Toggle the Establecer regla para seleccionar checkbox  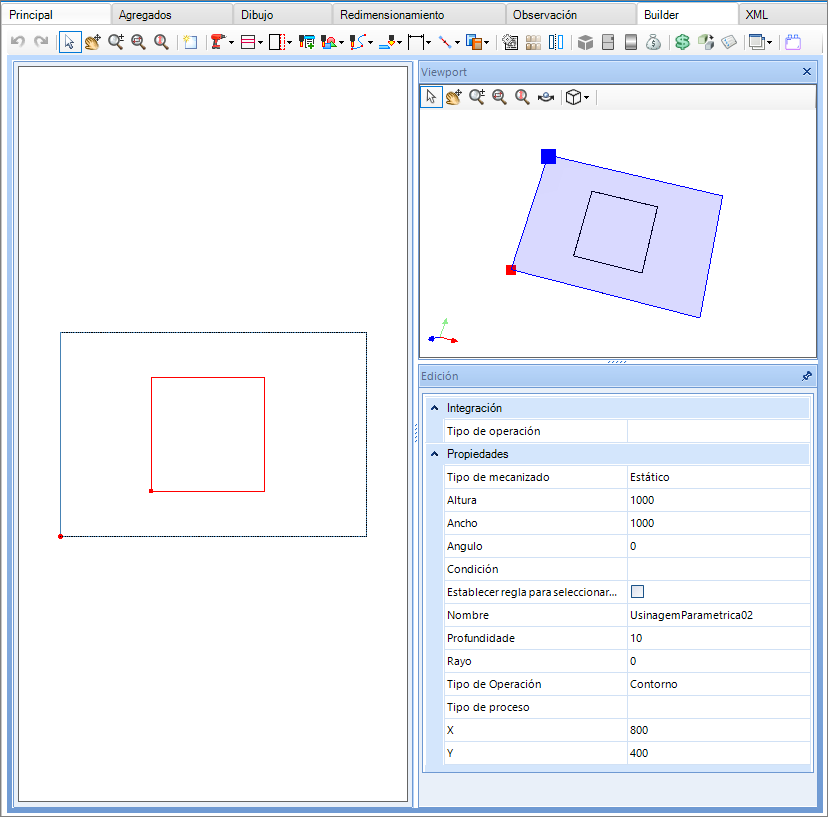637,591
